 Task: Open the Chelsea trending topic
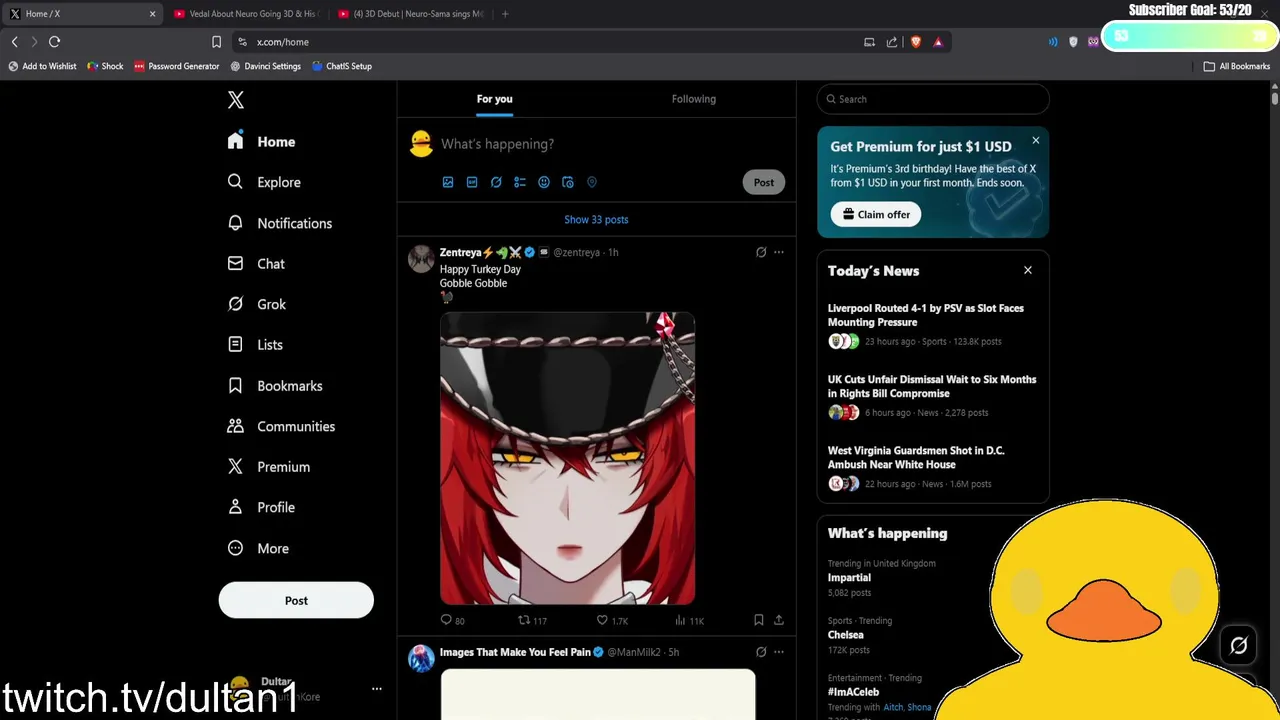click(x=846, y=635)
